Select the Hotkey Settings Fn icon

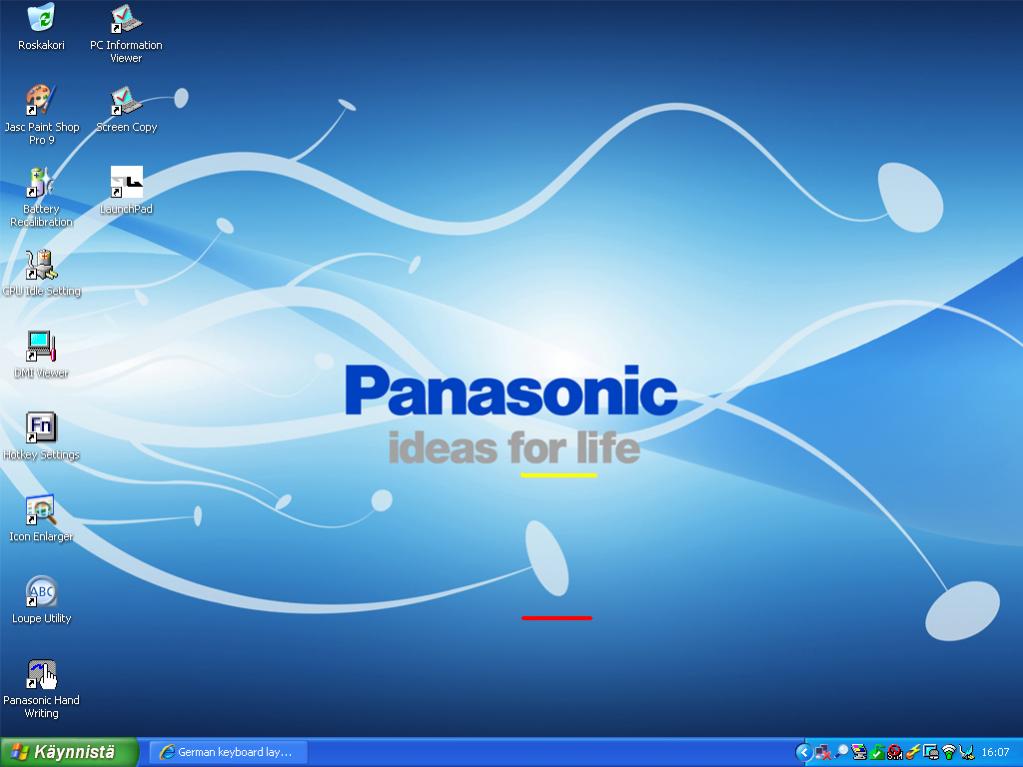[41, 436]
